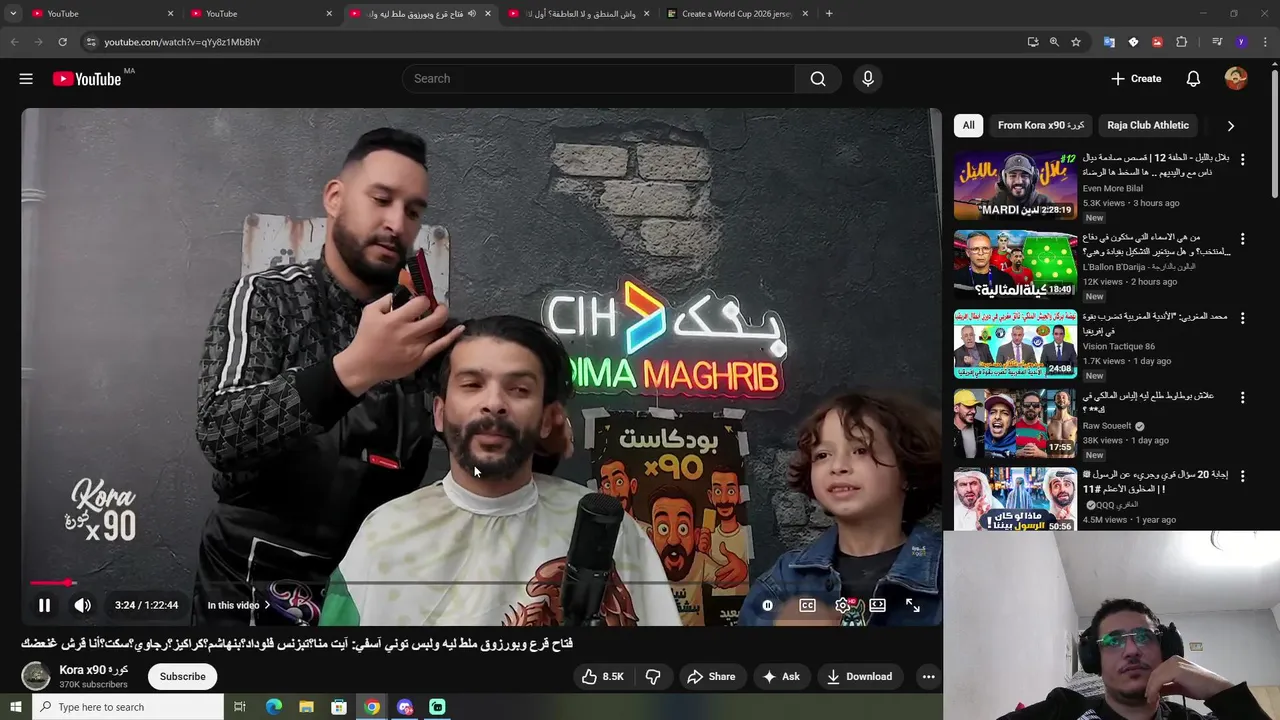Click the YouTube search magnifier button
Image resolution: width=1280 pixels, height=720 pixels.
pyautogui.click(x=818, y=79)
